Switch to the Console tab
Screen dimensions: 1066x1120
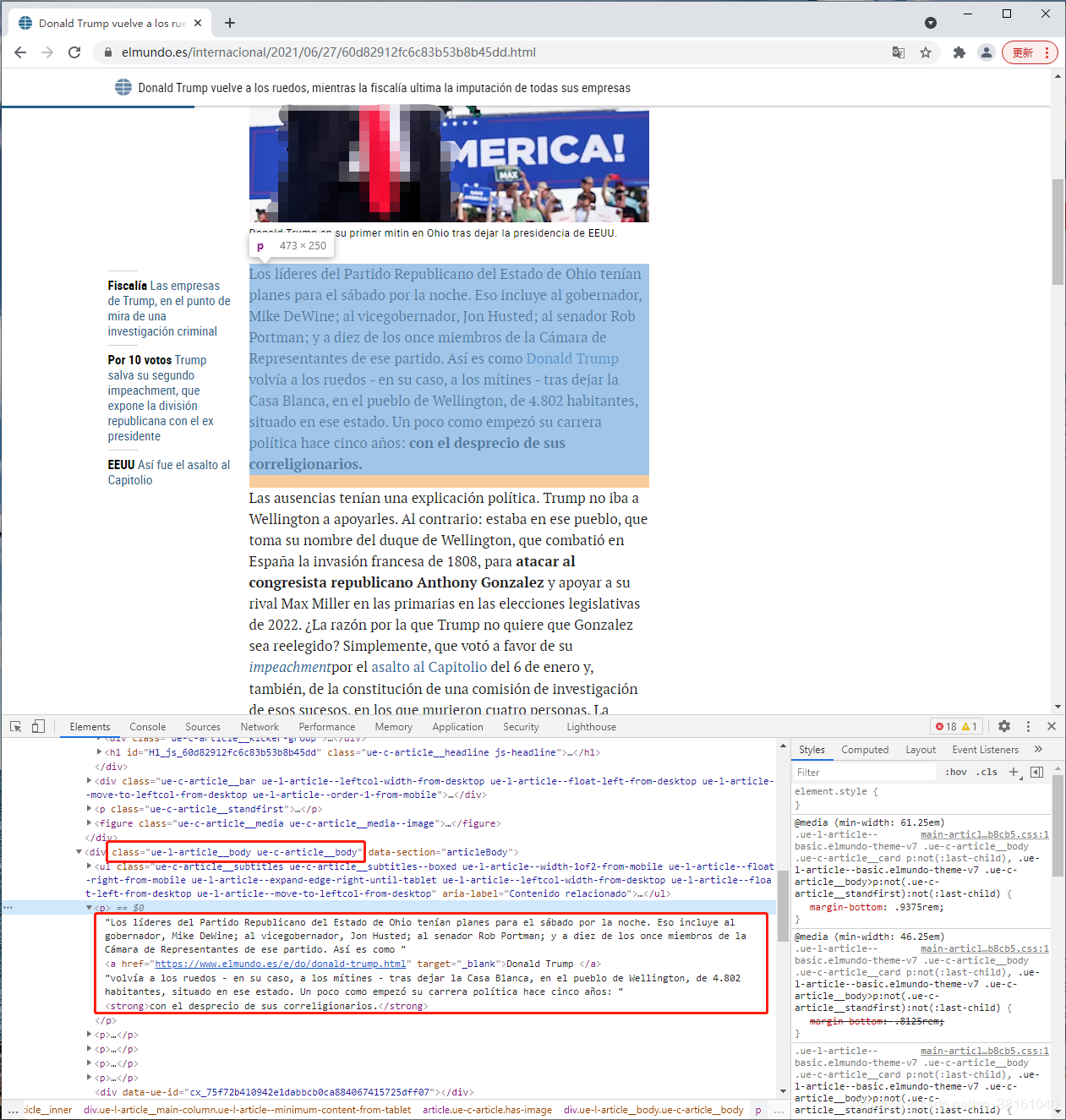148,727
